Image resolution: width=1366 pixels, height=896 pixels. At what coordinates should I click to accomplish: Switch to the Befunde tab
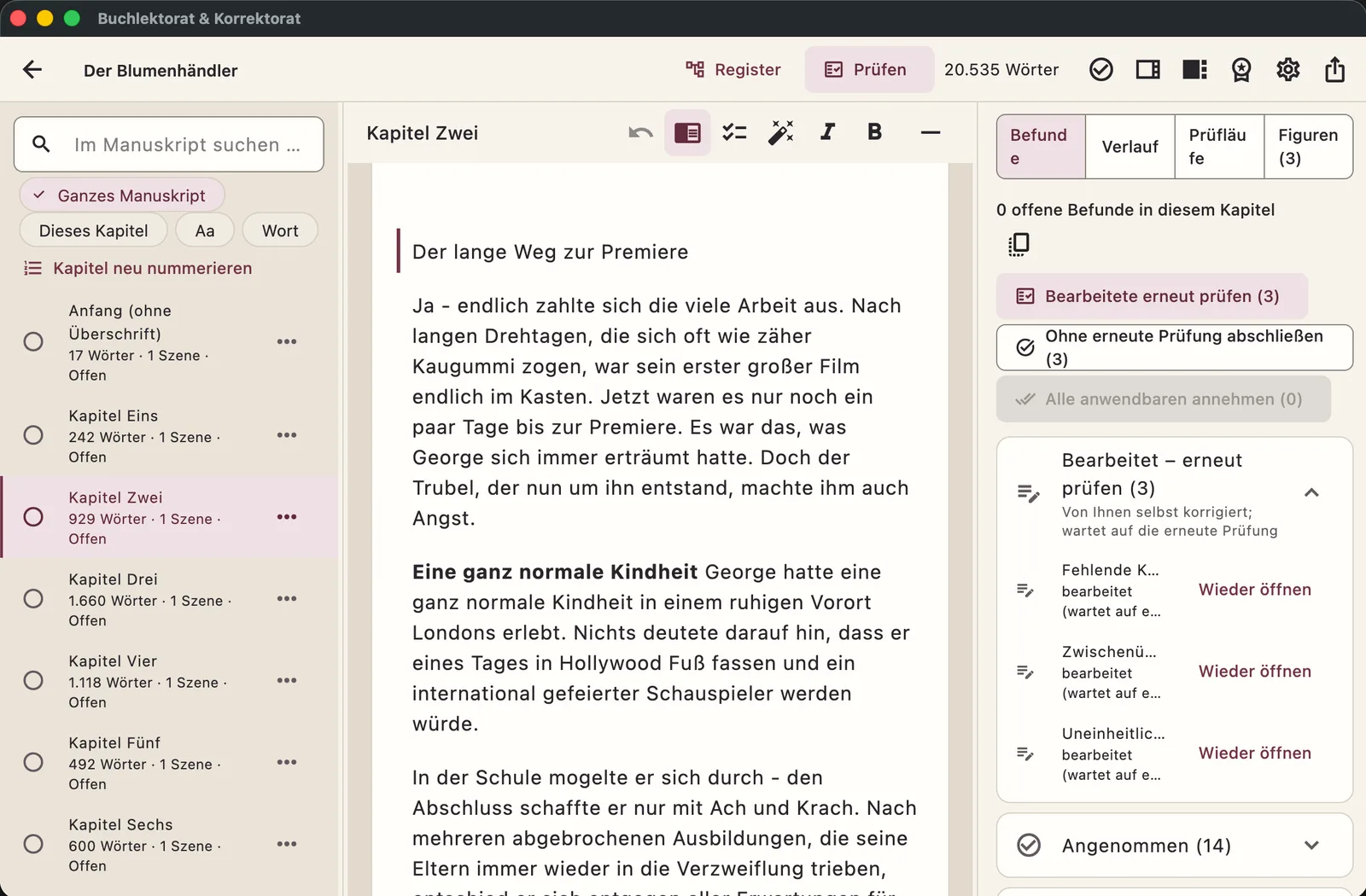coord(1041,147)
